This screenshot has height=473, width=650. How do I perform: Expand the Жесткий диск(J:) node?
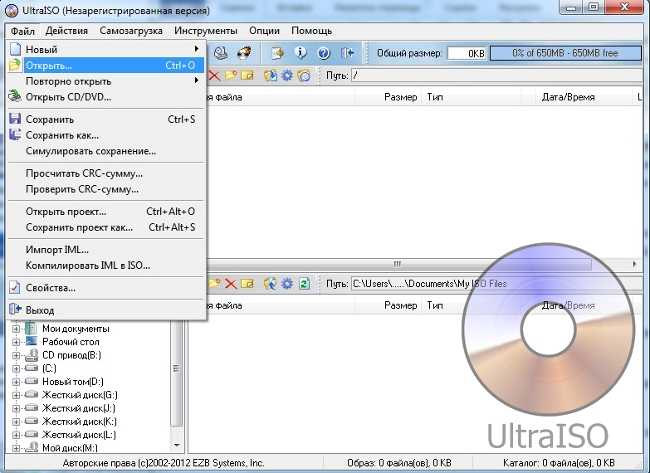pyautogui.click(x=16, y=409)
